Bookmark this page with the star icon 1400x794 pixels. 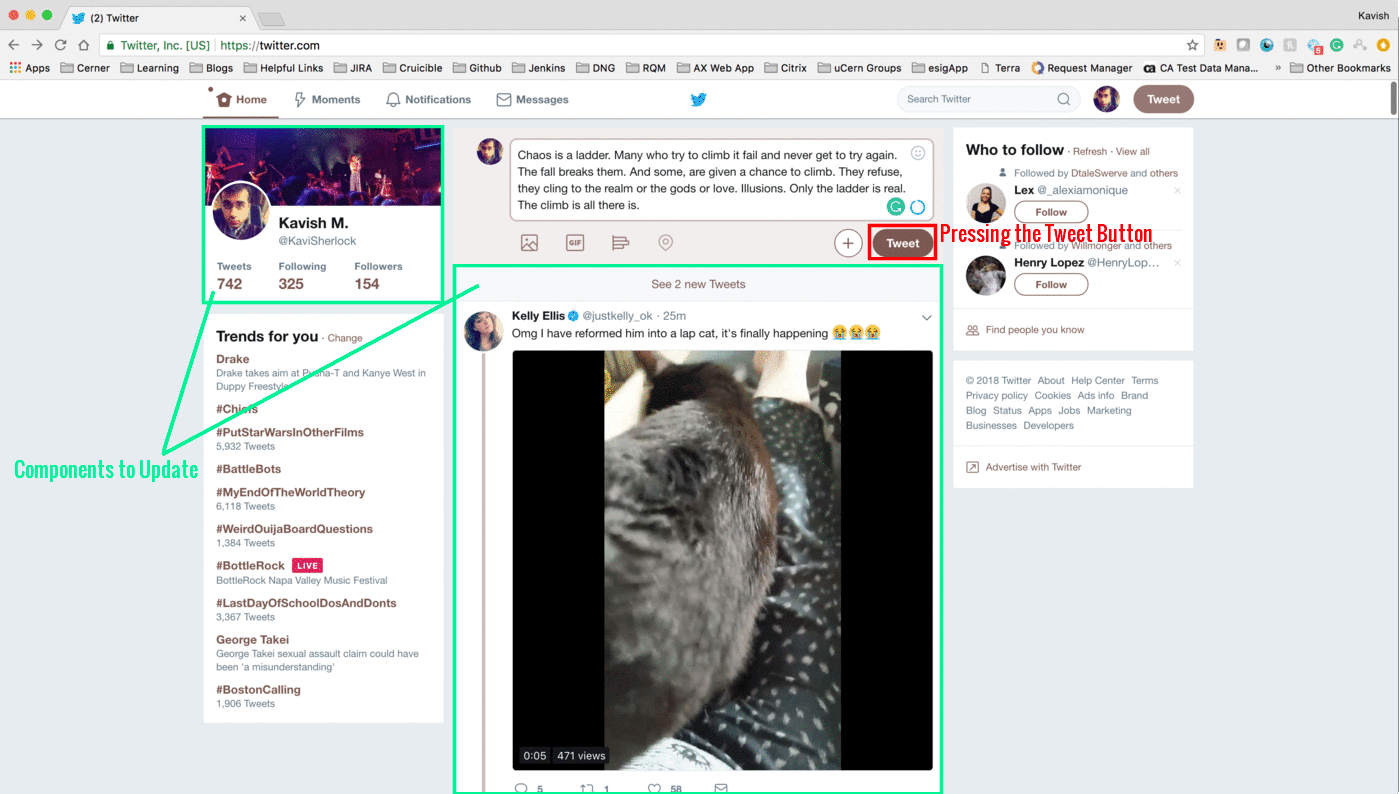(x=1192, y=45)
